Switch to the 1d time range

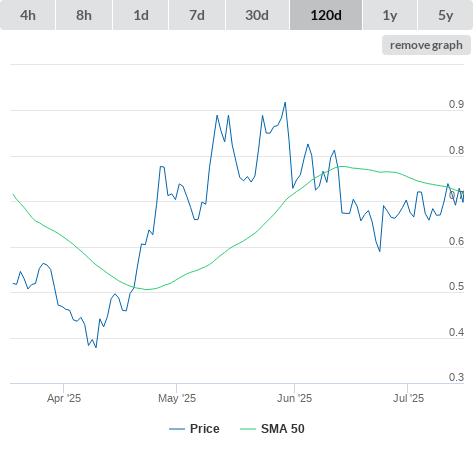[x=141, y=15]
